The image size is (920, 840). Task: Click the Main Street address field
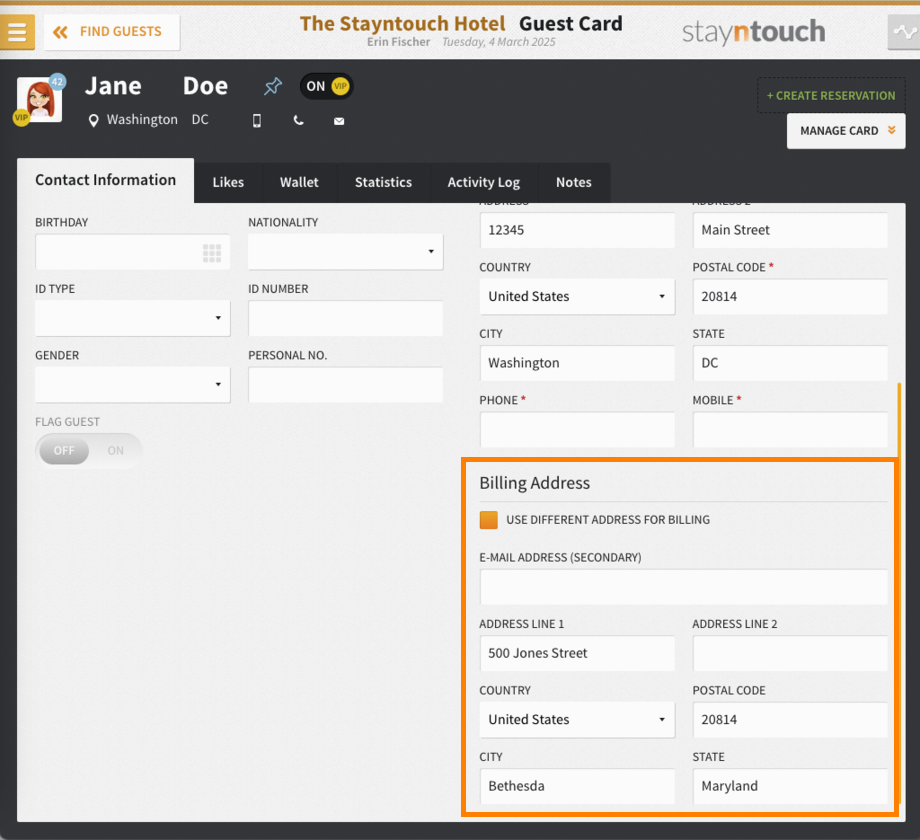coord(790,230)
